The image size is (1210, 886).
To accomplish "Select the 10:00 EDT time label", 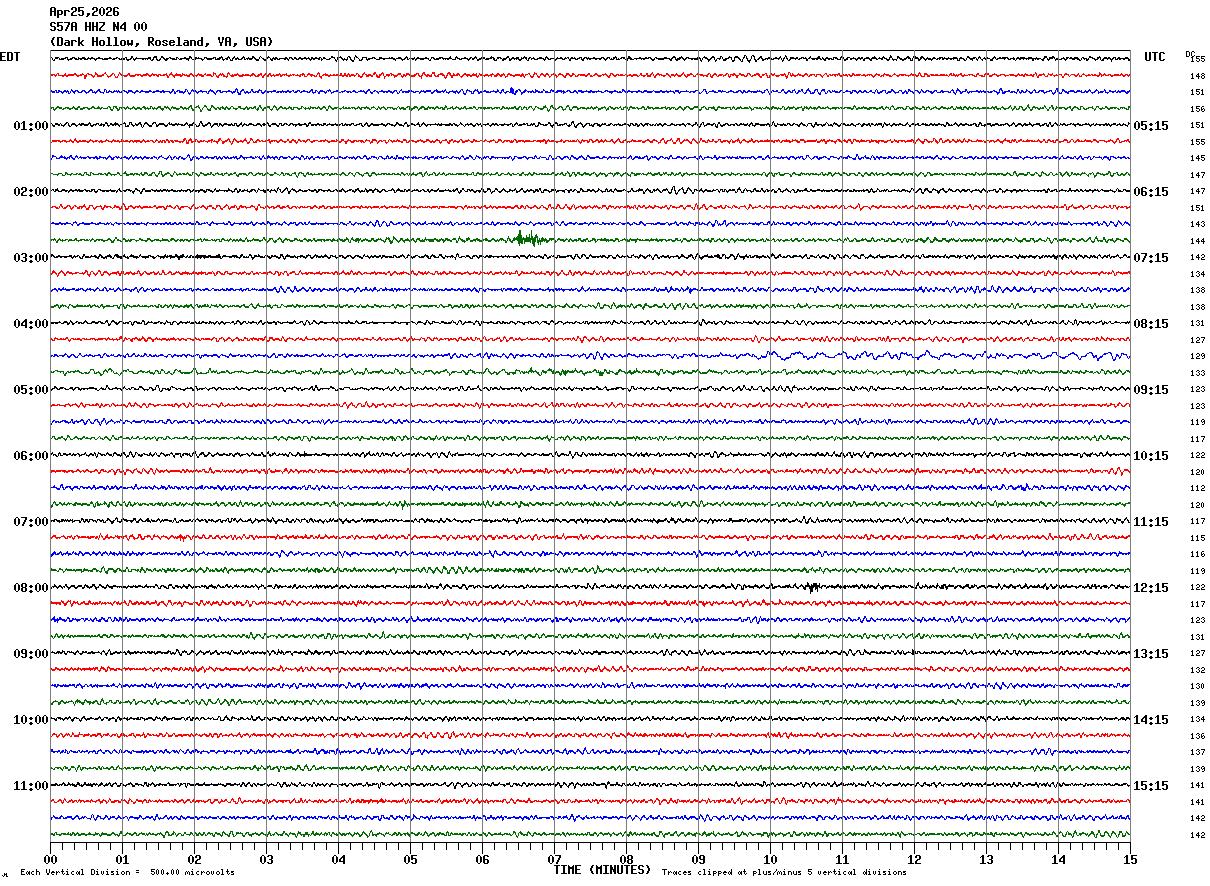I will (30, 720).
